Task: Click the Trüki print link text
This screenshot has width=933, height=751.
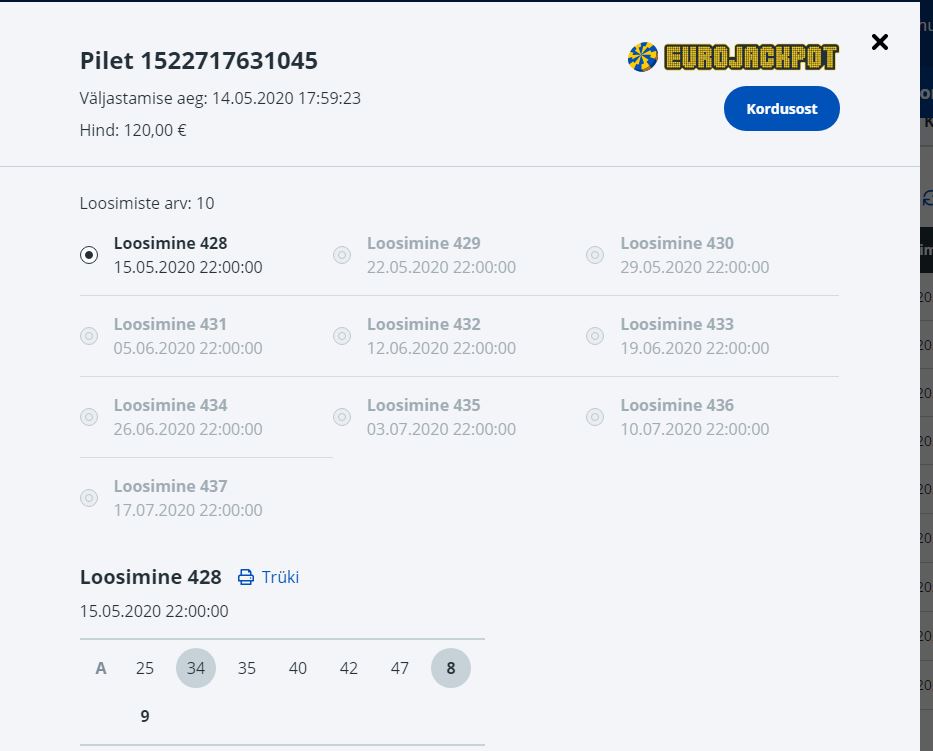Action: point(280,577)
